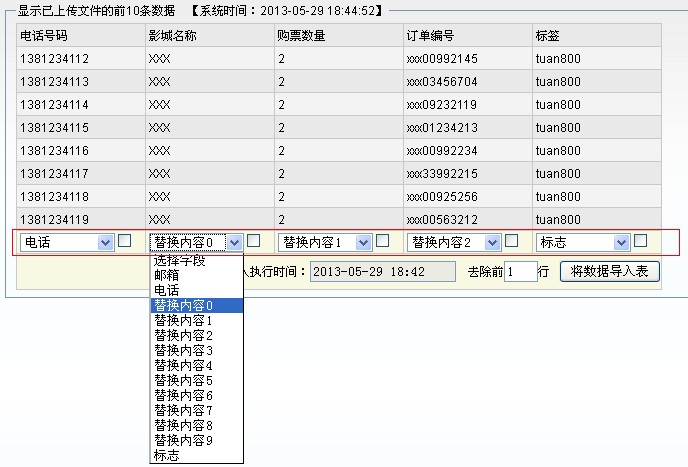Image resolution: width=688 pixels, height=467 pixels.
Task: Click the execution time input field
Action: click(383, 271)
